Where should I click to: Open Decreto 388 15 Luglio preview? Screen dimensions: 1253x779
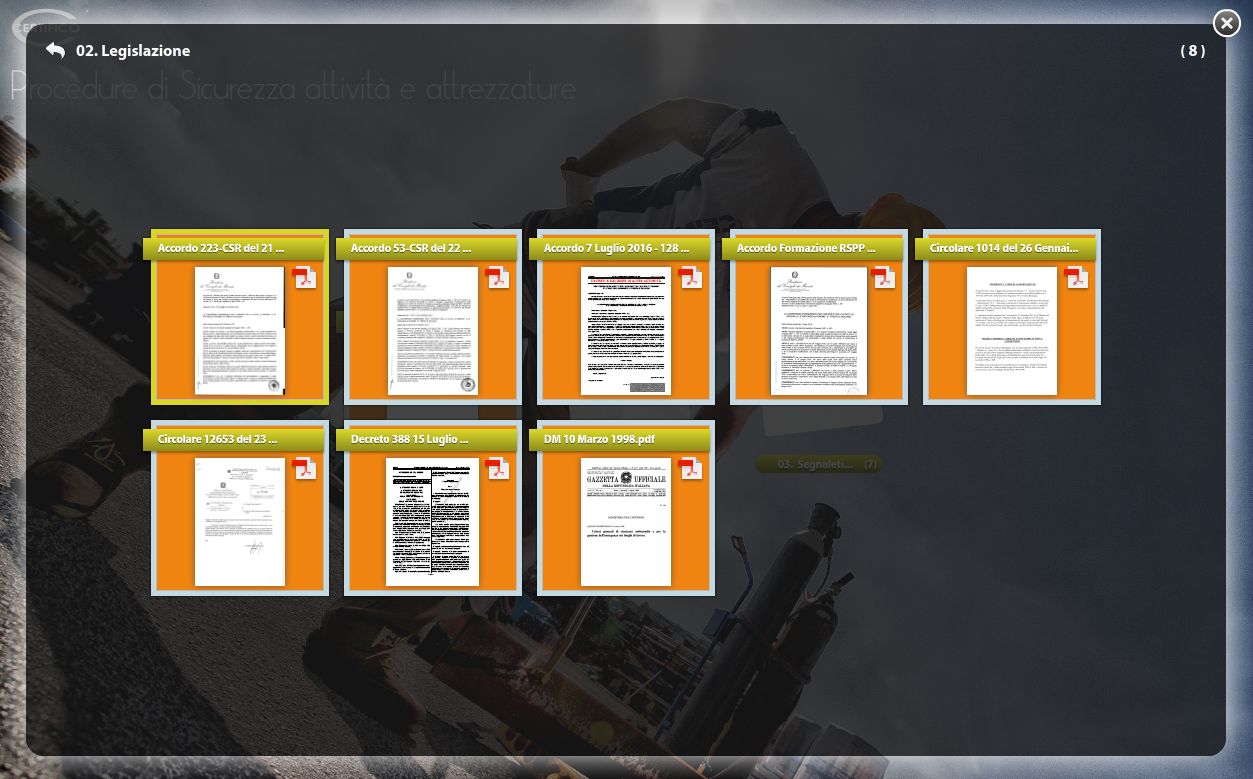(433, 521)
